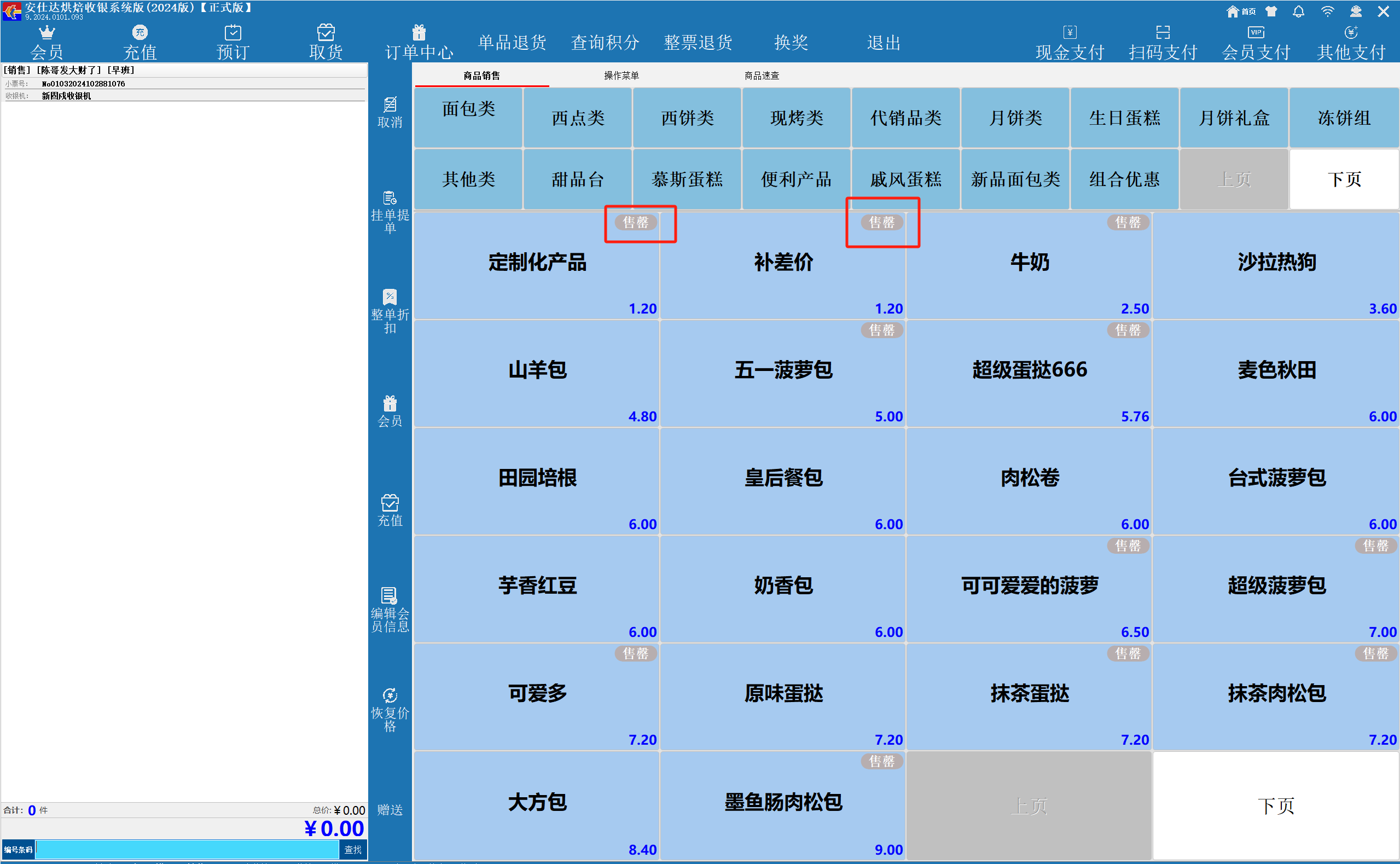
Task: Click the notification bell icon
Action: point(1298,11)
